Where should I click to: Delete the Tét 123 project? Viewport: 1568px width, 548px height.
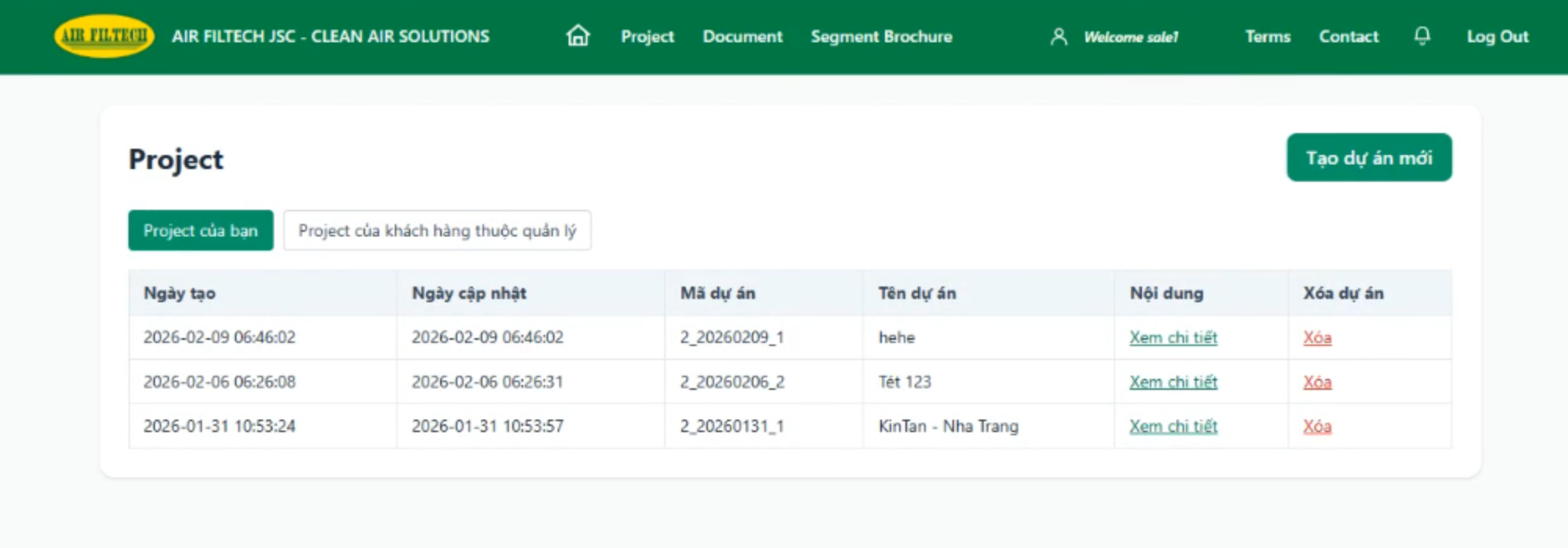click(1317, 382)
